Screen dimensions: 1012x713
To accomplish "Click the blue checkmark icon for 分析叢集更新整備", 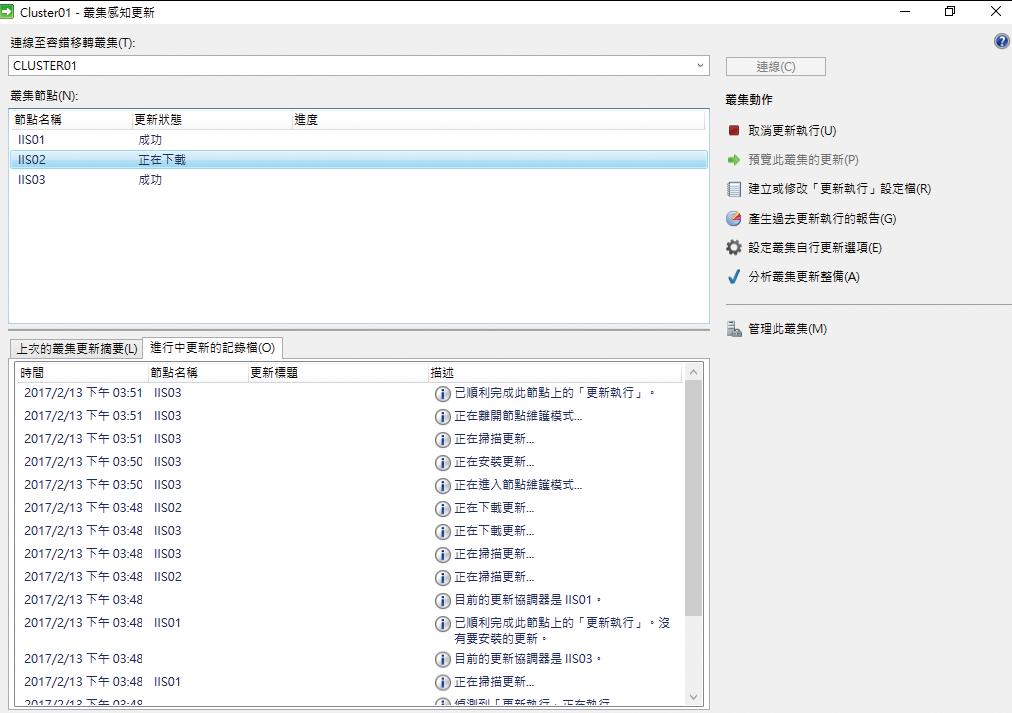I will click(734, 277).
